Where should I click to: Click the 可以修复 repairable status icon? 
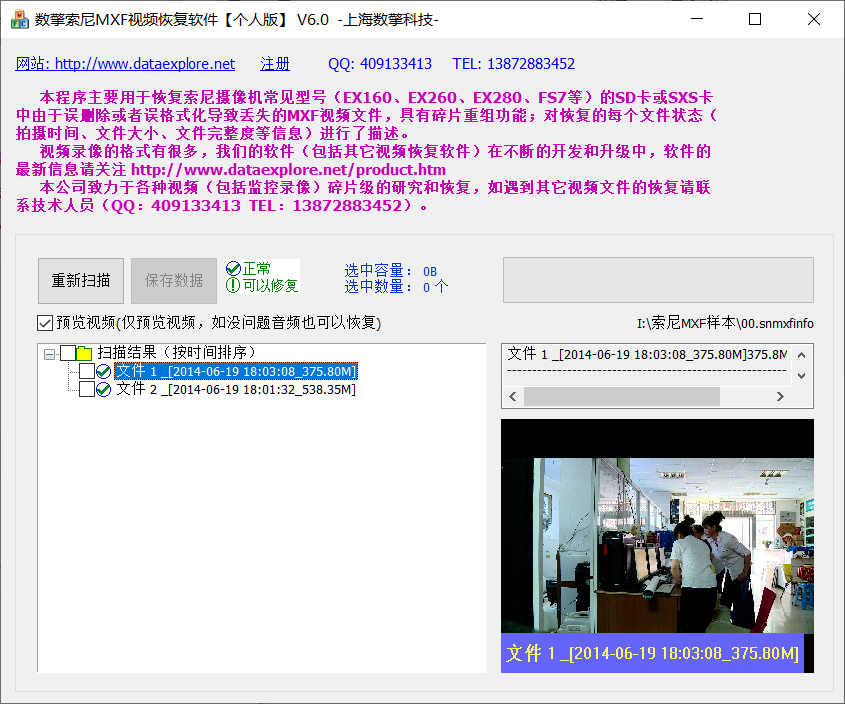click(x=233, y=285)
